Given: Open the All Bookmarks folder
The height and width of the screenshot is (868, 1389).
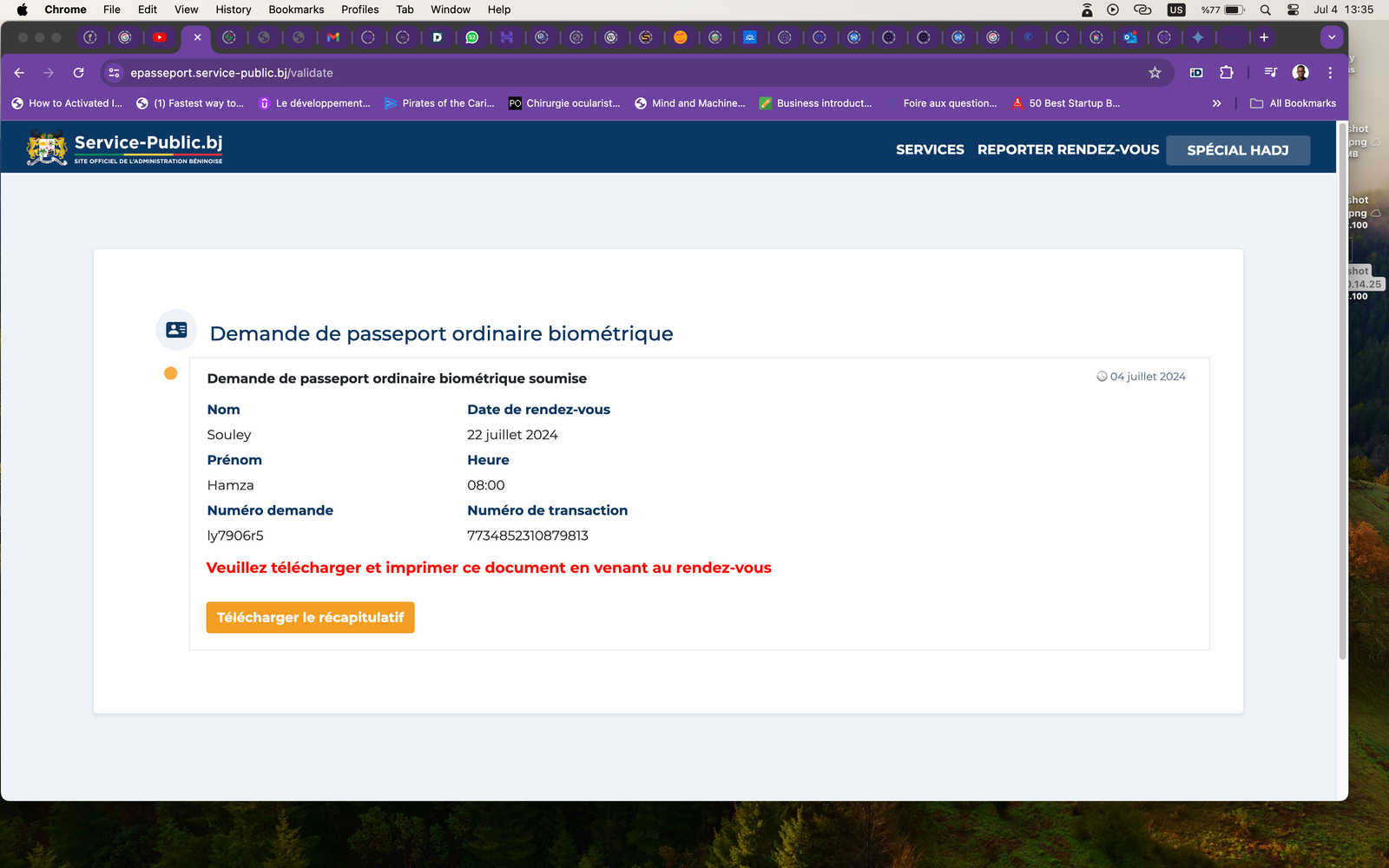Looking at the screenshot, I should tap(1293, 103).
